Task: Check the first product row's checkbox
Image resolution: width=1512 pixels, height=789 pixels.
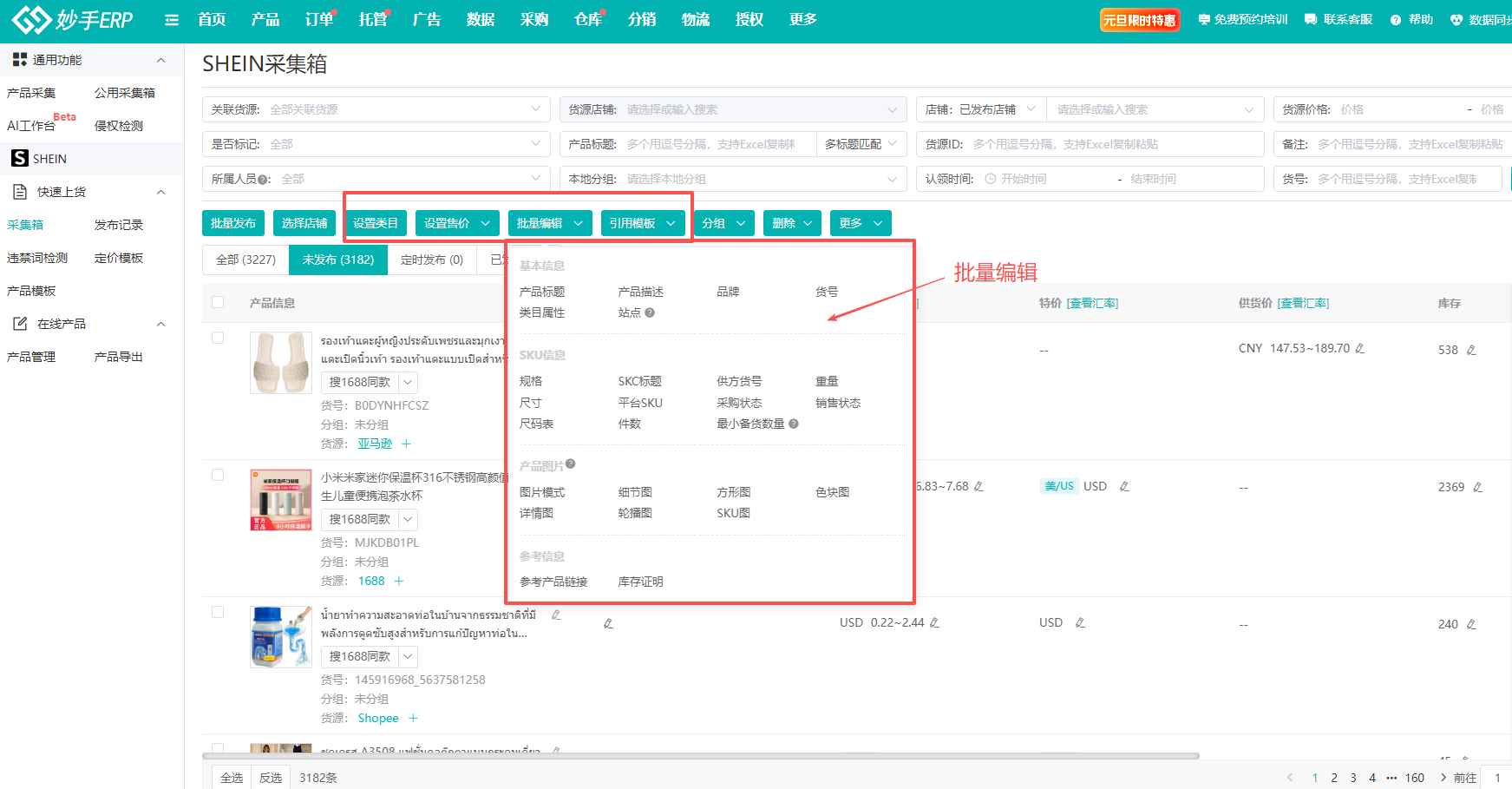Action: pos(218,338)
